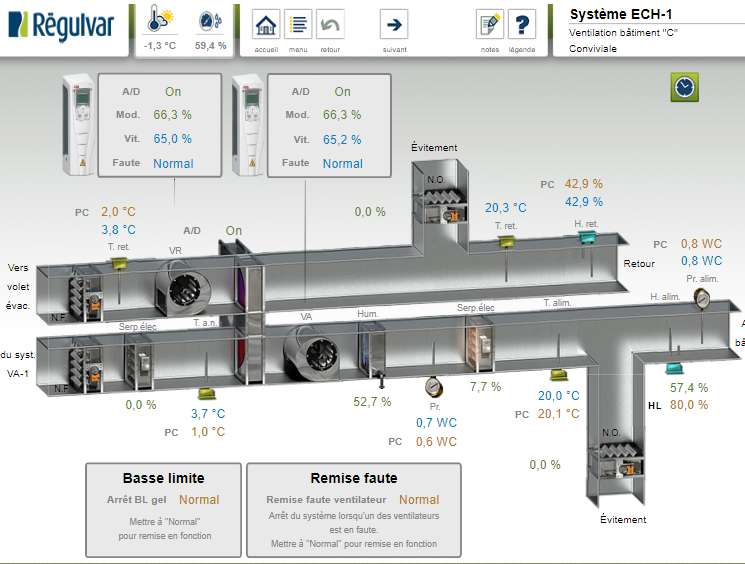
Task: Open the notes icon
Action: click(489, 25)
